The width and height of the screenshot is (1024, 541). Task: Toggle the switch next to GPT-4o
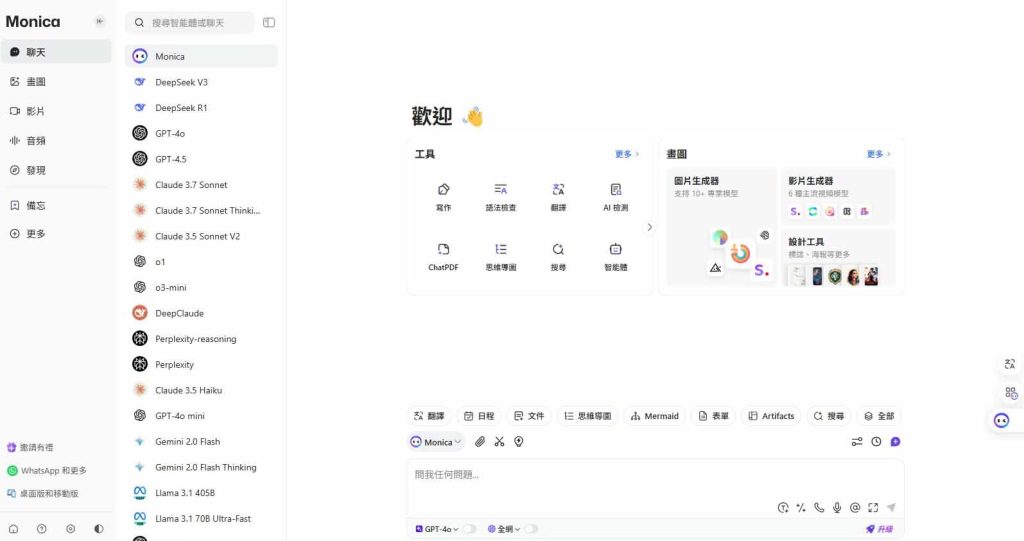tap(468, 529)
